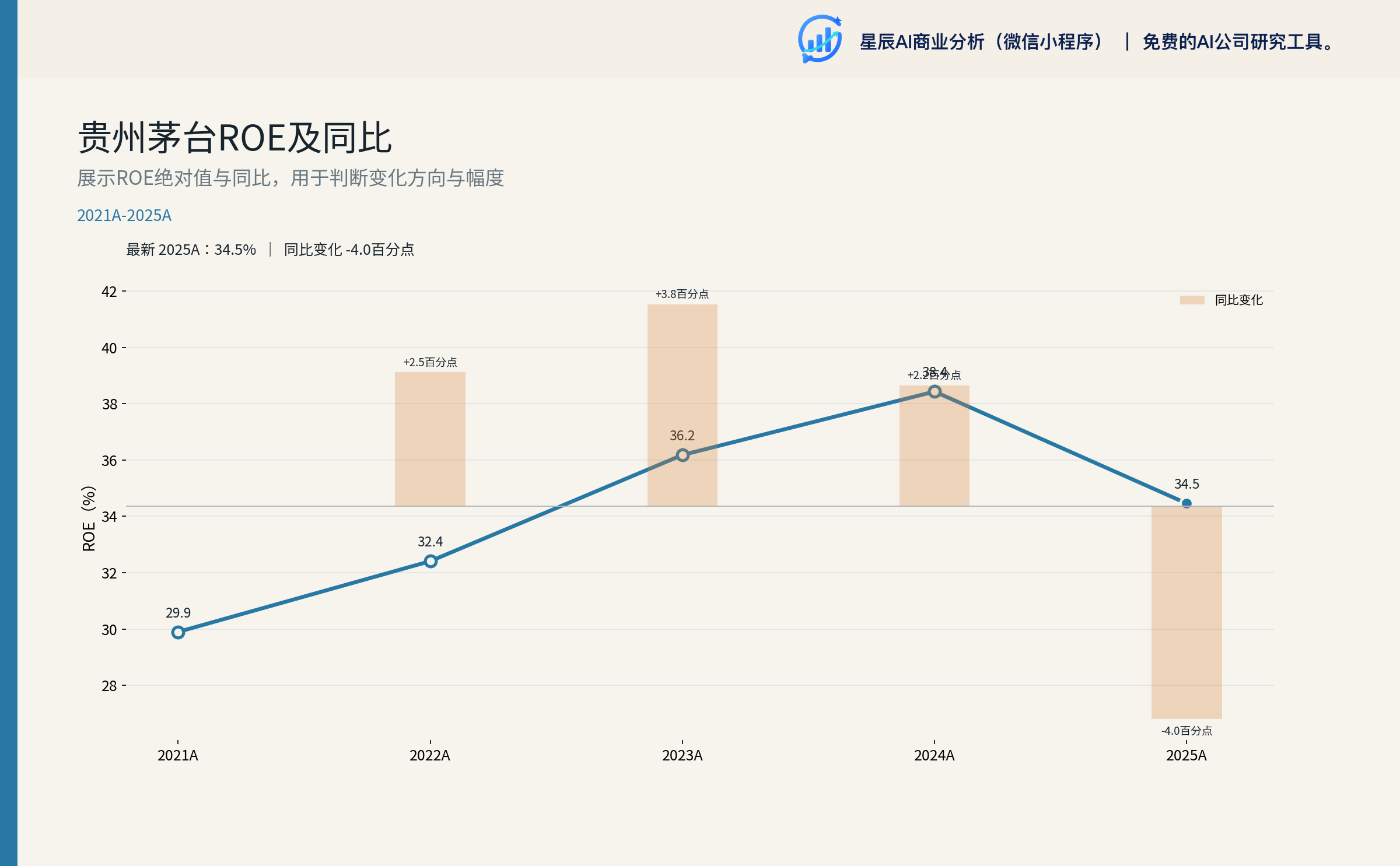Click the 2022A bar labeled +2.5百分点

[x=430, y=439]
